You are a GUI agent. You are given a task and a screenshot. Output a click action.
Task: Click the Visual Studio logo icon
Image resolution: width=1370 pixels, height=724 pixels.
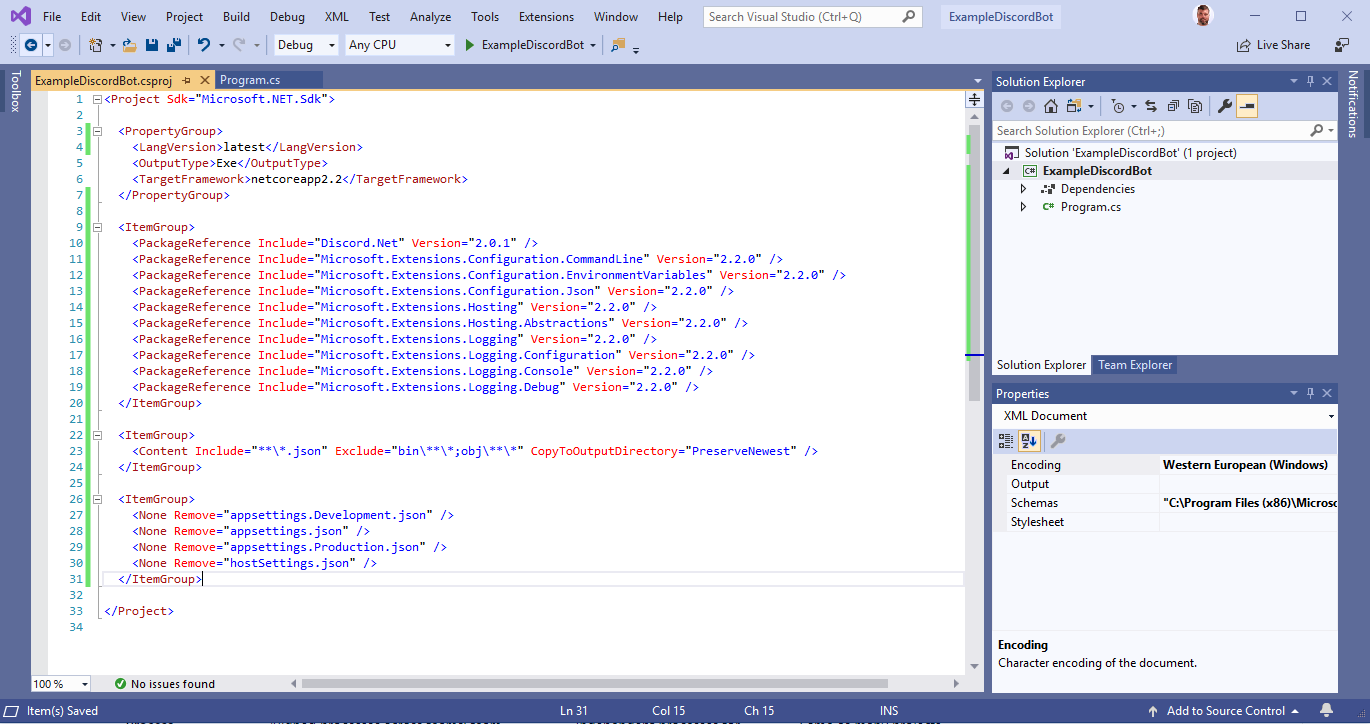[x=20, y=16]
